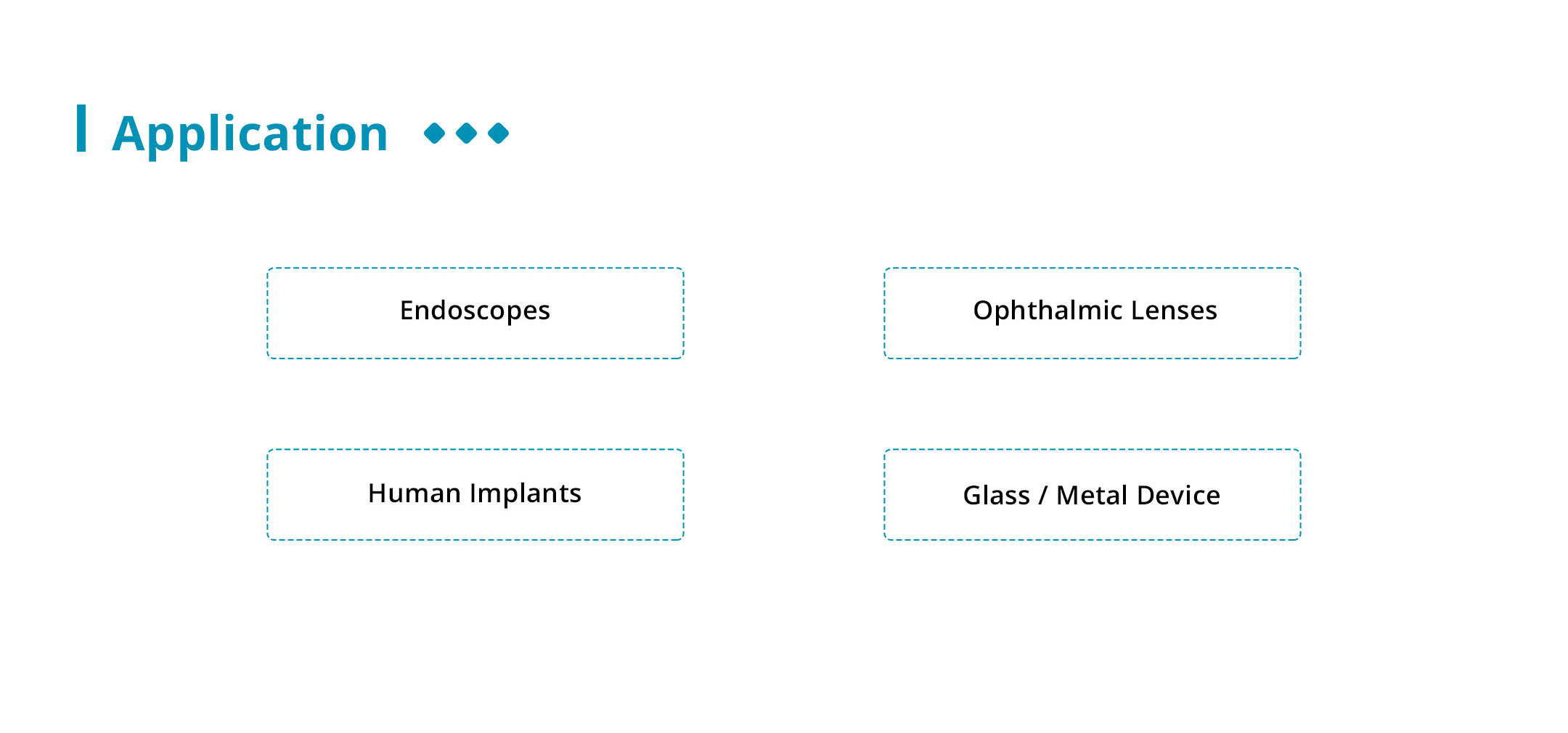
Task: Click the Application heading text
Action: 250,134
